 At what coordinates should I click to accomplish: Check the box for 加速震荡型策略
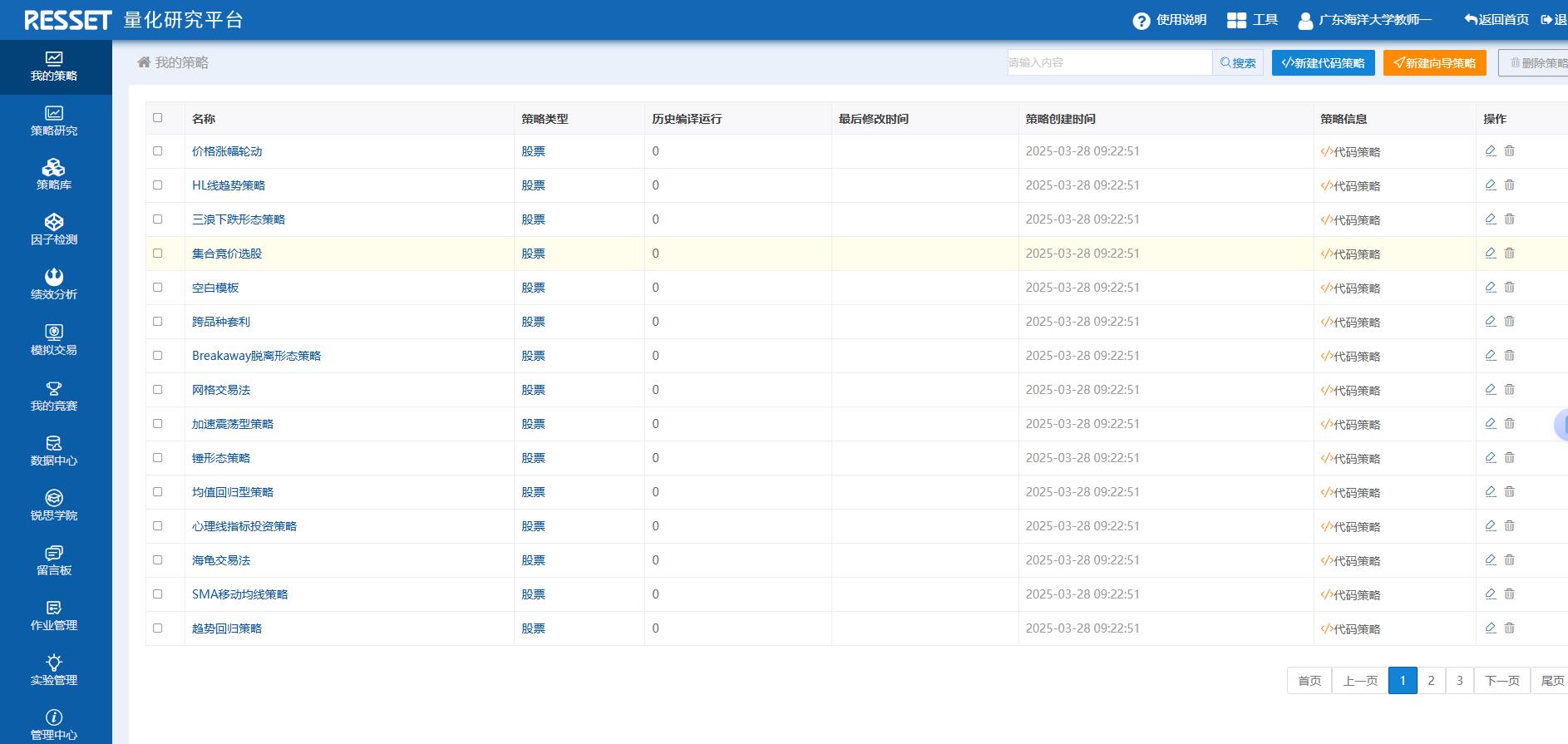pos(158,423)
